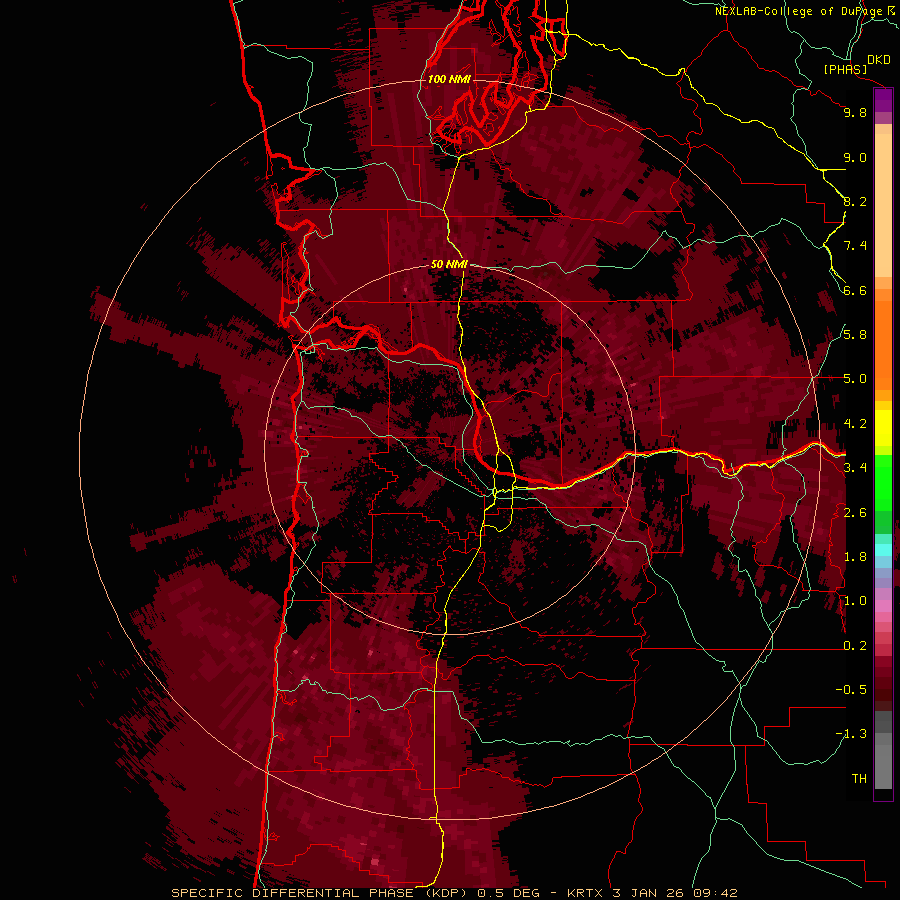Screen dimensions: 900x900
Task: Click the 5.8 legend value
Action: click(x=855, y=335)
